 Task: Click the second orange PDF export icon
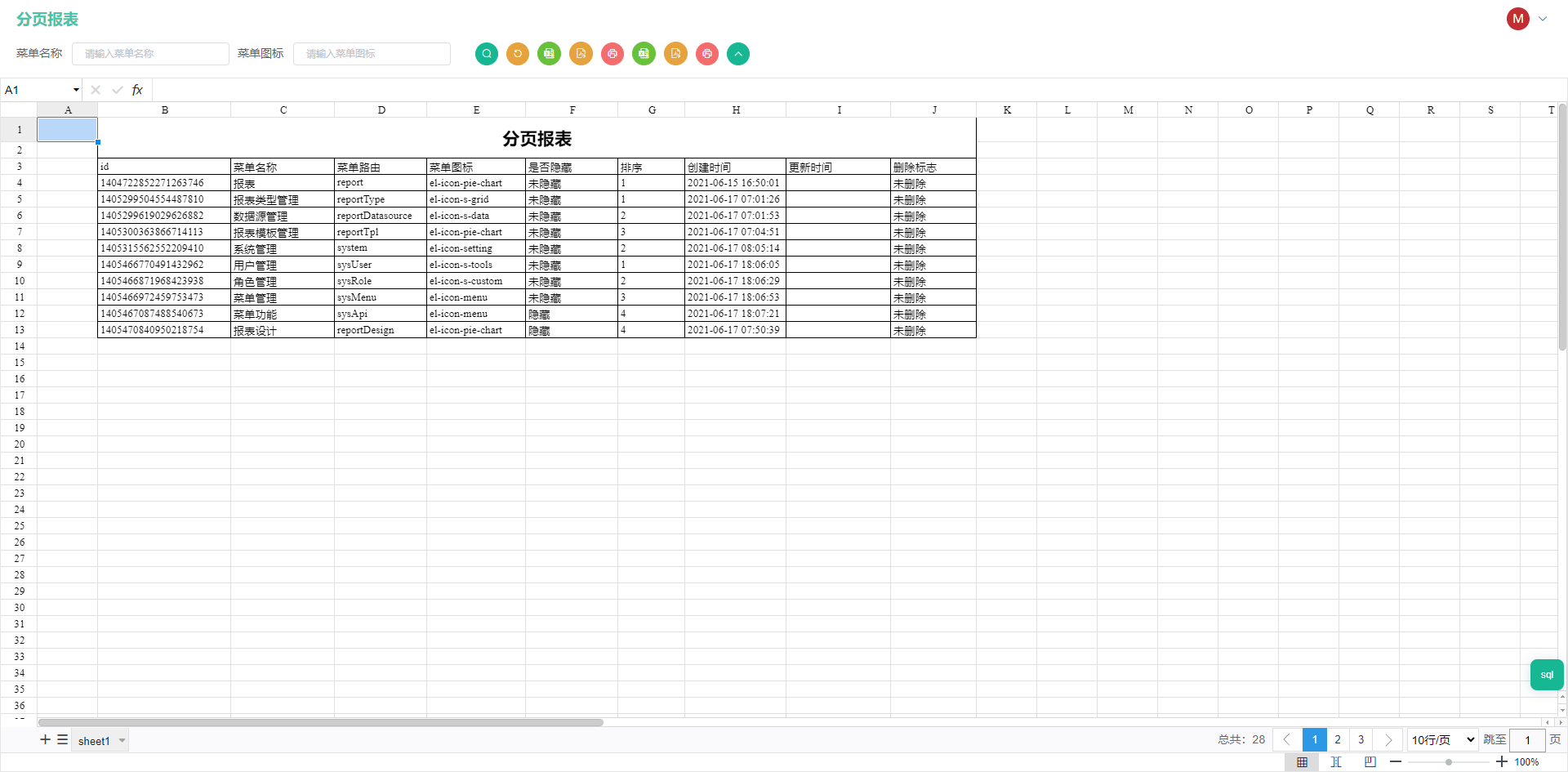(x=675, y=54)
